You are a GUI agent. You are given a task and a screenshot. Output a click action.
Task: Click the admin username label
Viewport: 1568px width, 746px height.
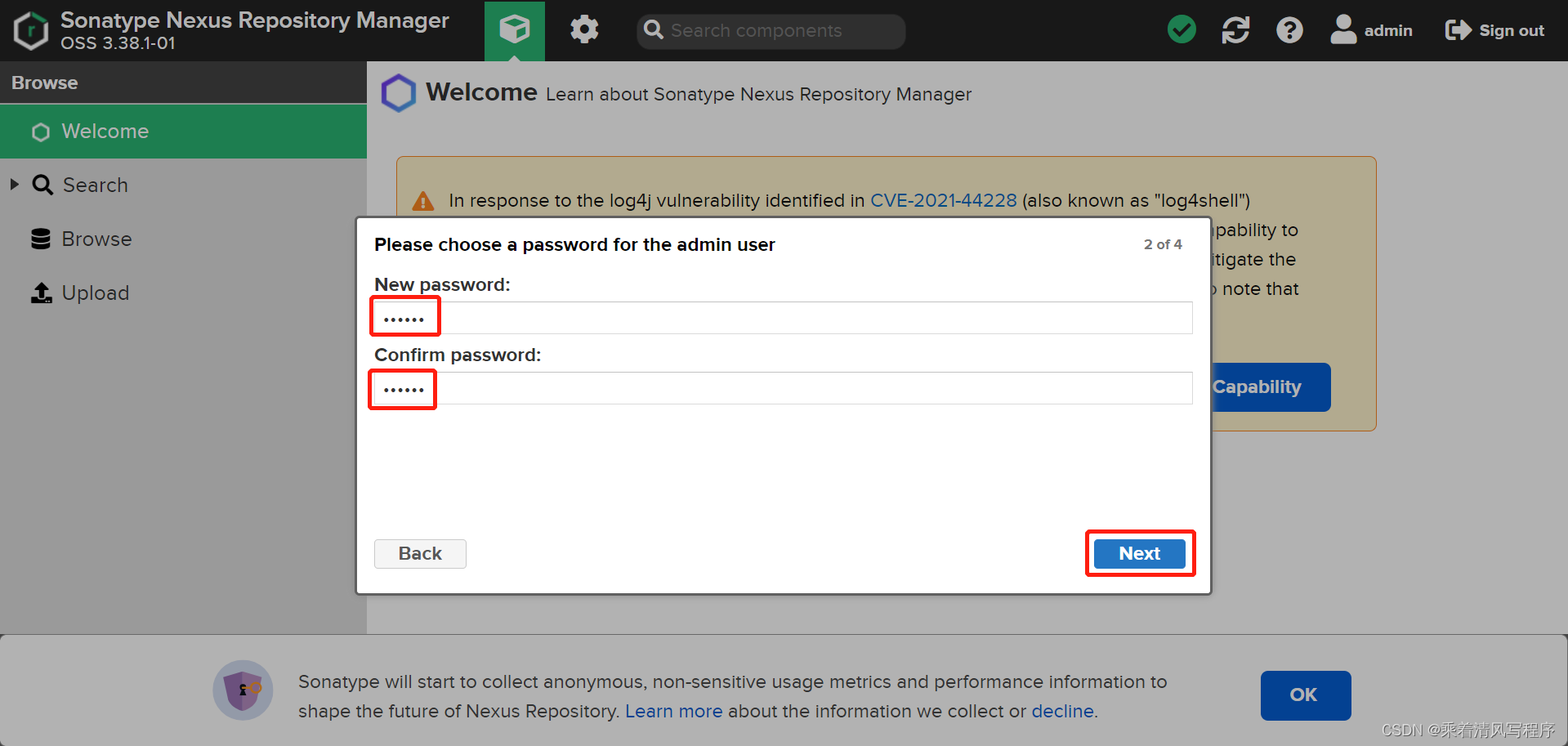point(1388,30)
